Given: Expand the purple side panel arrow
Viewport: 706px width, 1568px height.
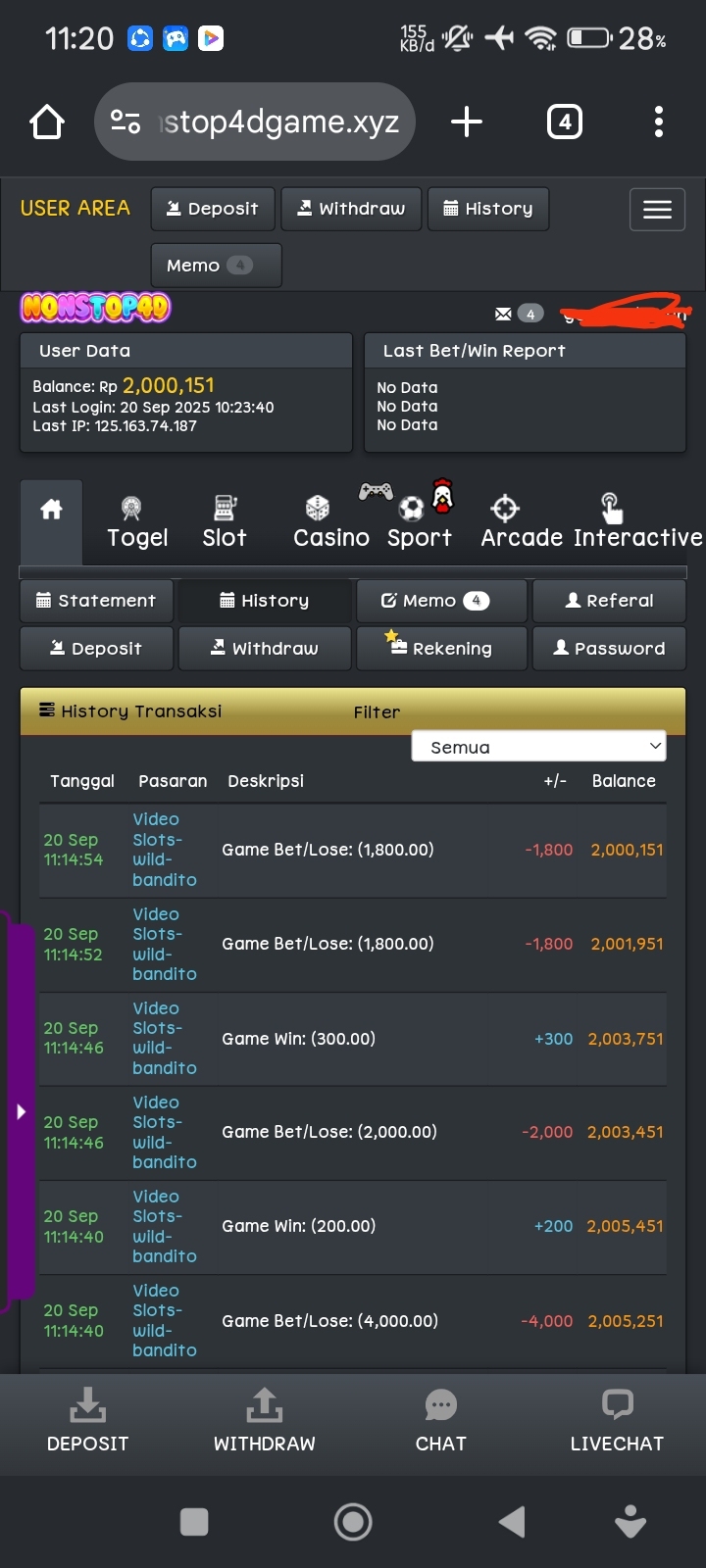Looking at the screenshot, I should pyautogui.click(x=21, y=1111).
